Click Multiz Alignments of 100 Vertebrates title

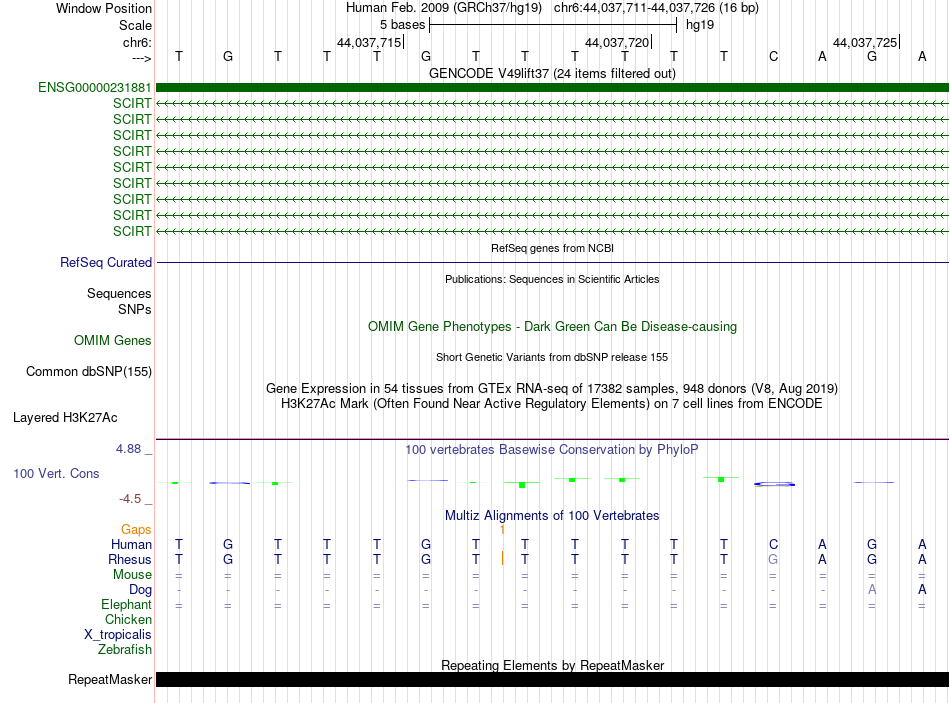552,516
